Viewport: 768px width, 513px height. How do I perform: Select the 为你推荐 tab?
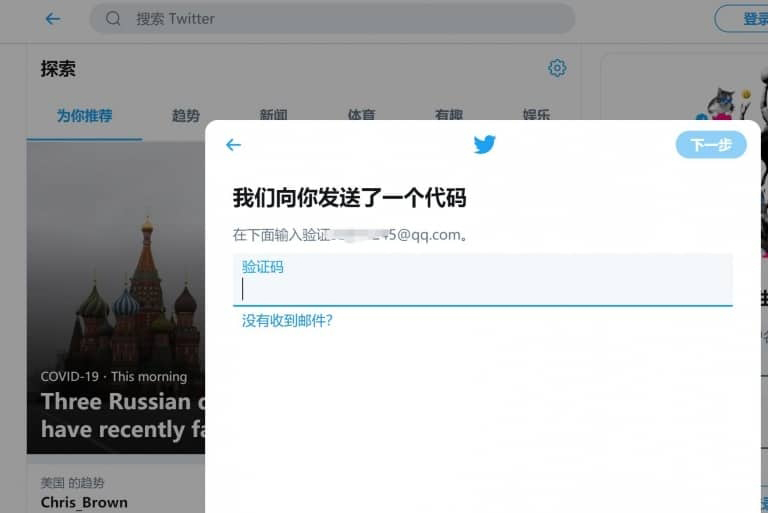tap(84, 116)
